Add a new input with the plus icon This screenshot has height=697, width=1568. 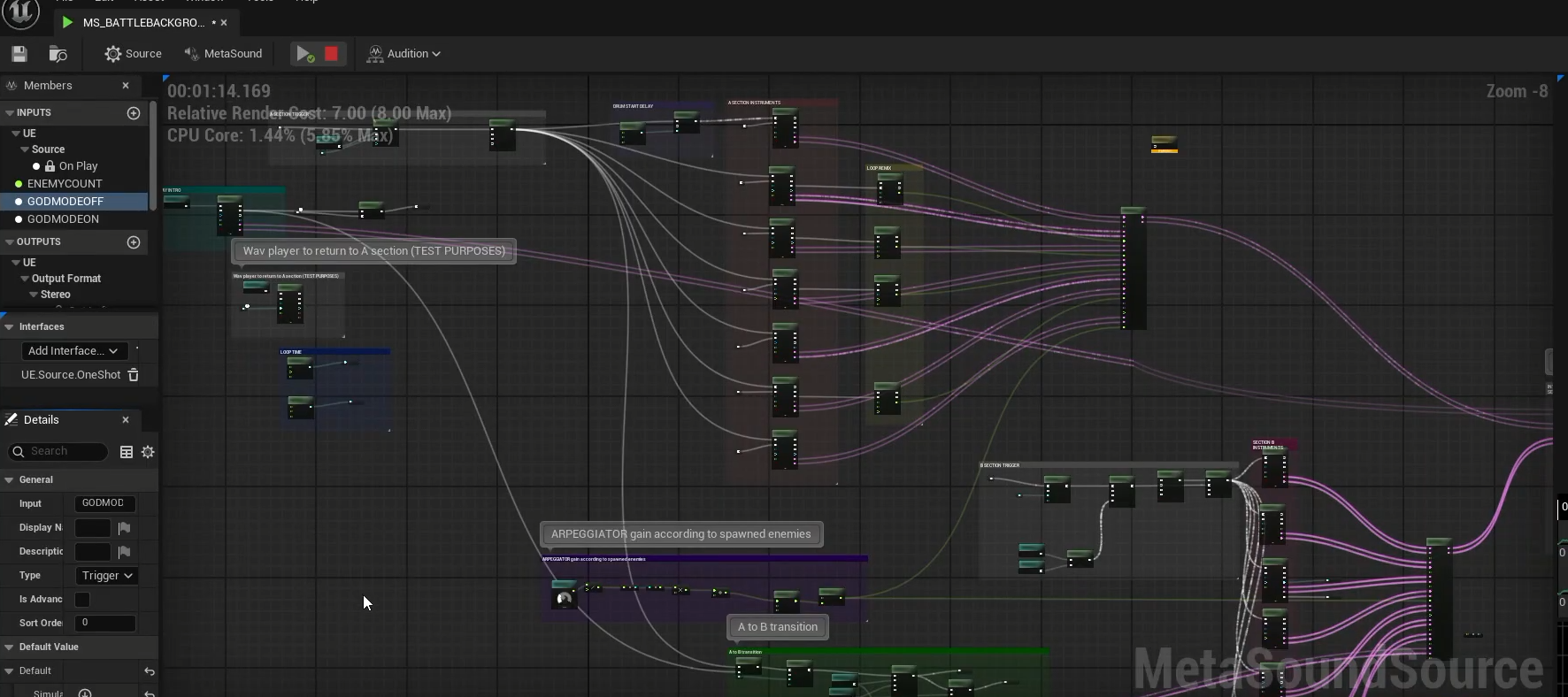(134, 113)
